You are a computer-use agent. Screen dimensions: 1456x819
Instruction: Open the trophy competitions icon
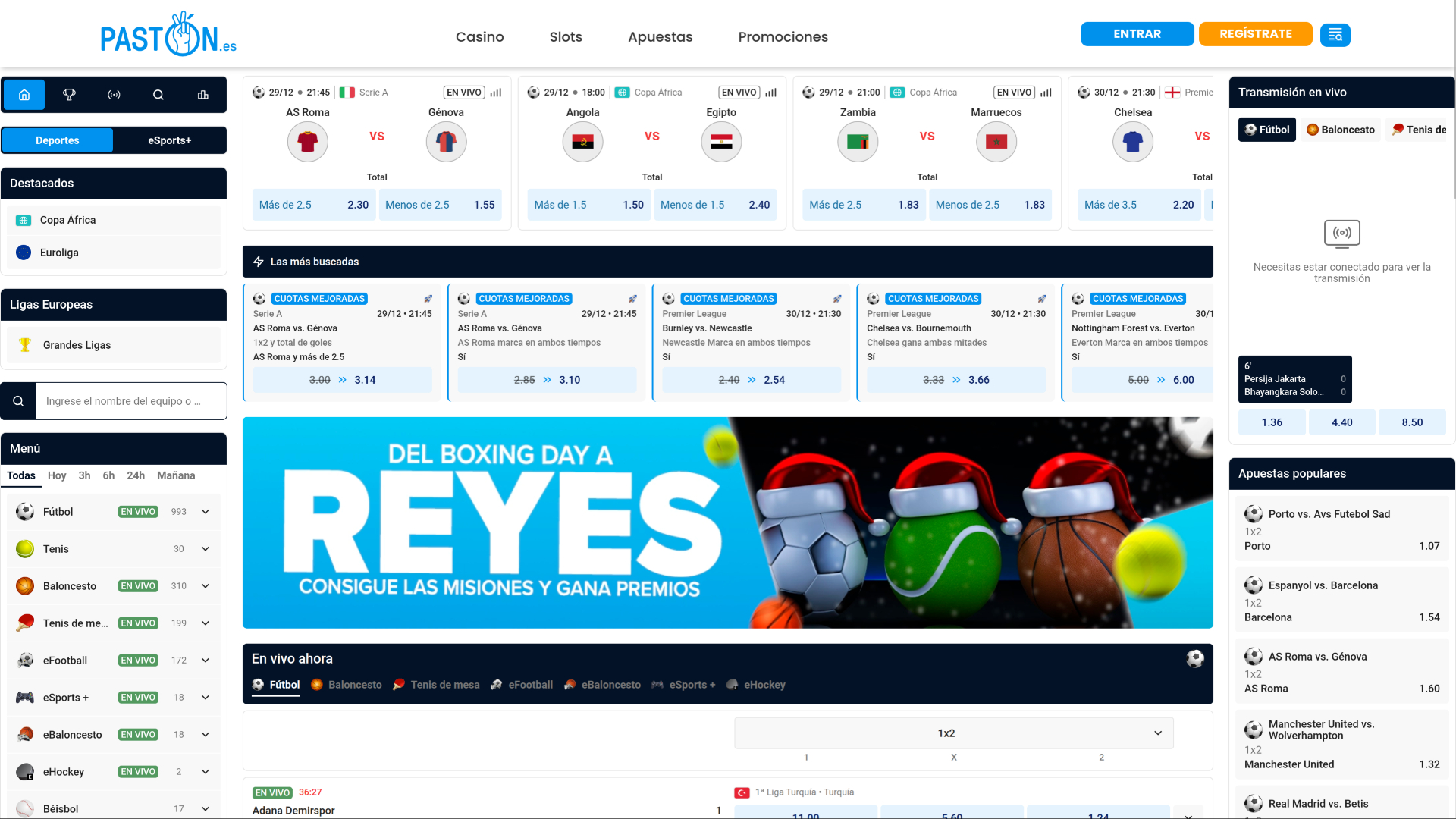point(69,95)
